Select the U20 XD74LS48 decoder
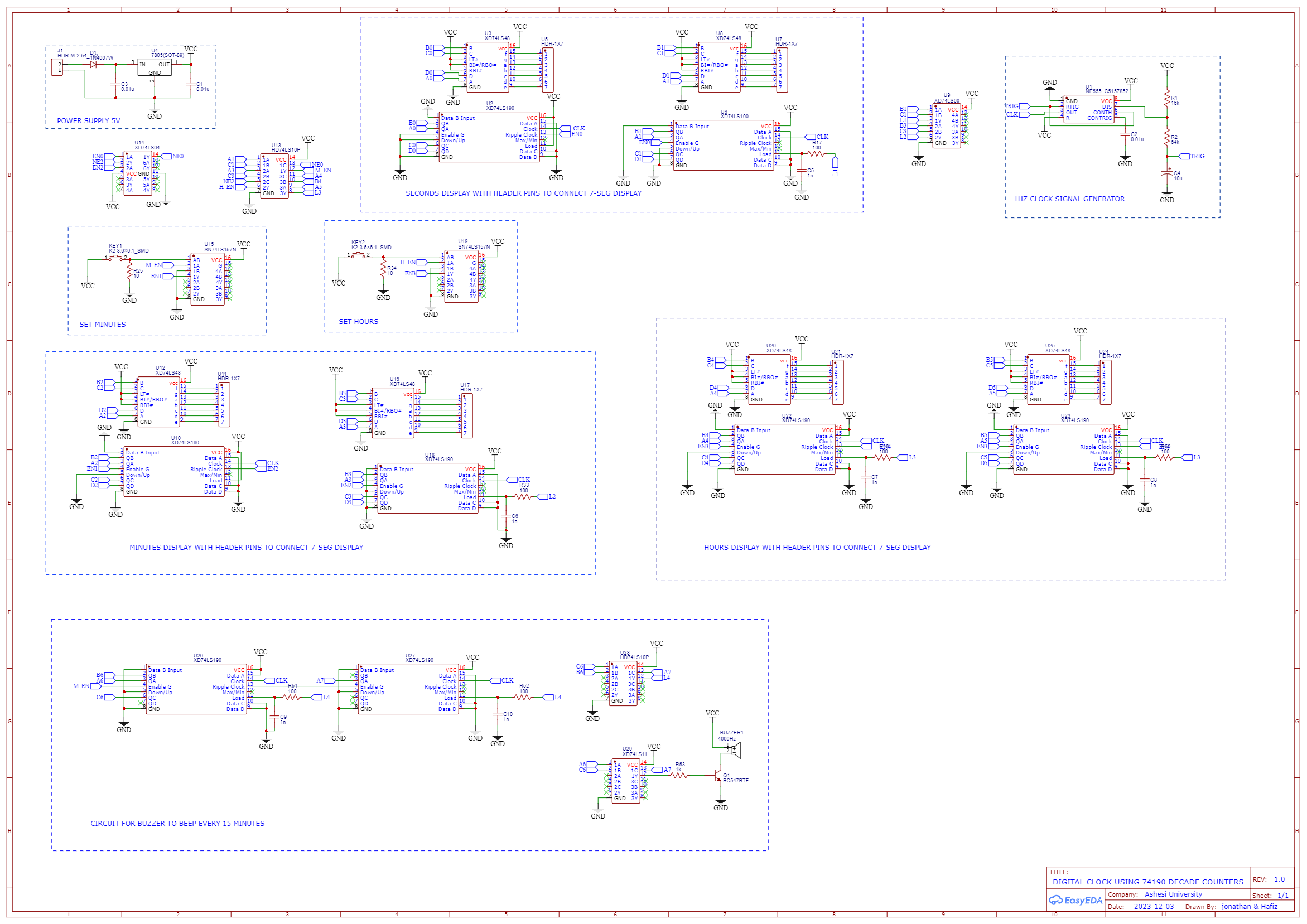Viewport: 1307px width, 924px height. coord(769,380)
